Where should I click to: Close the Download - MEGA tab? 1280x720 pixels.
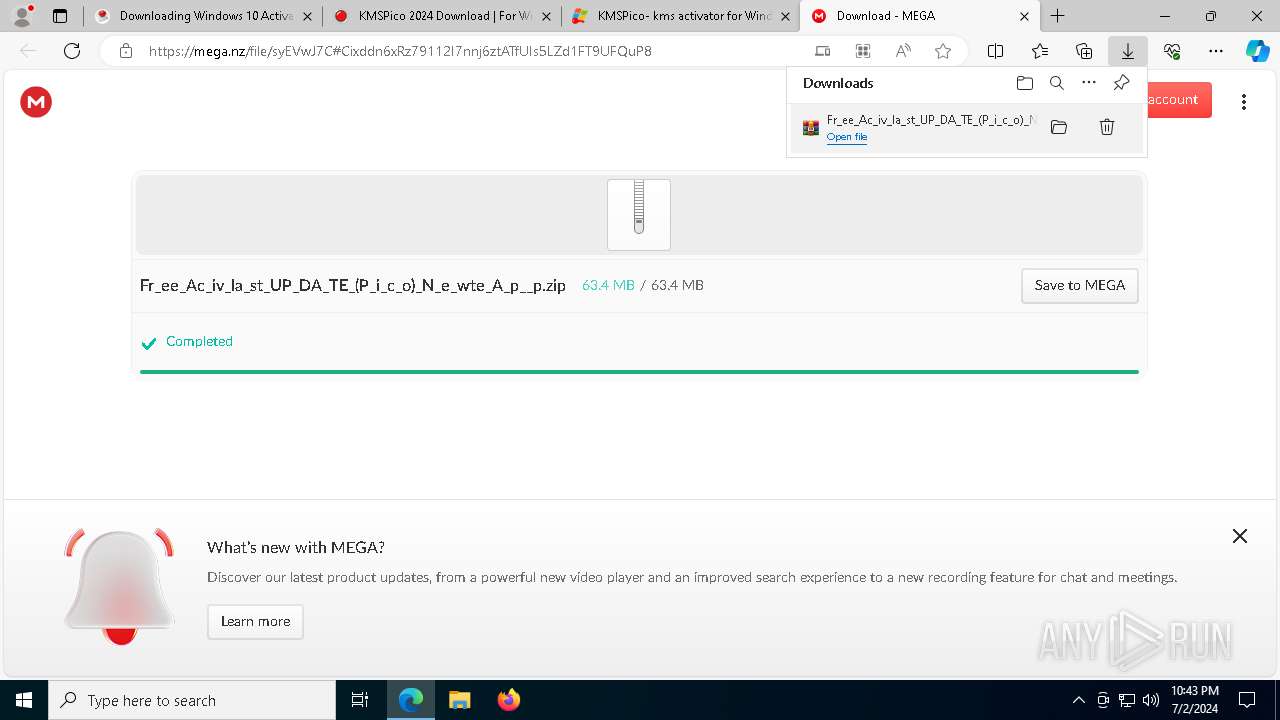click(x=1024, y=16)
